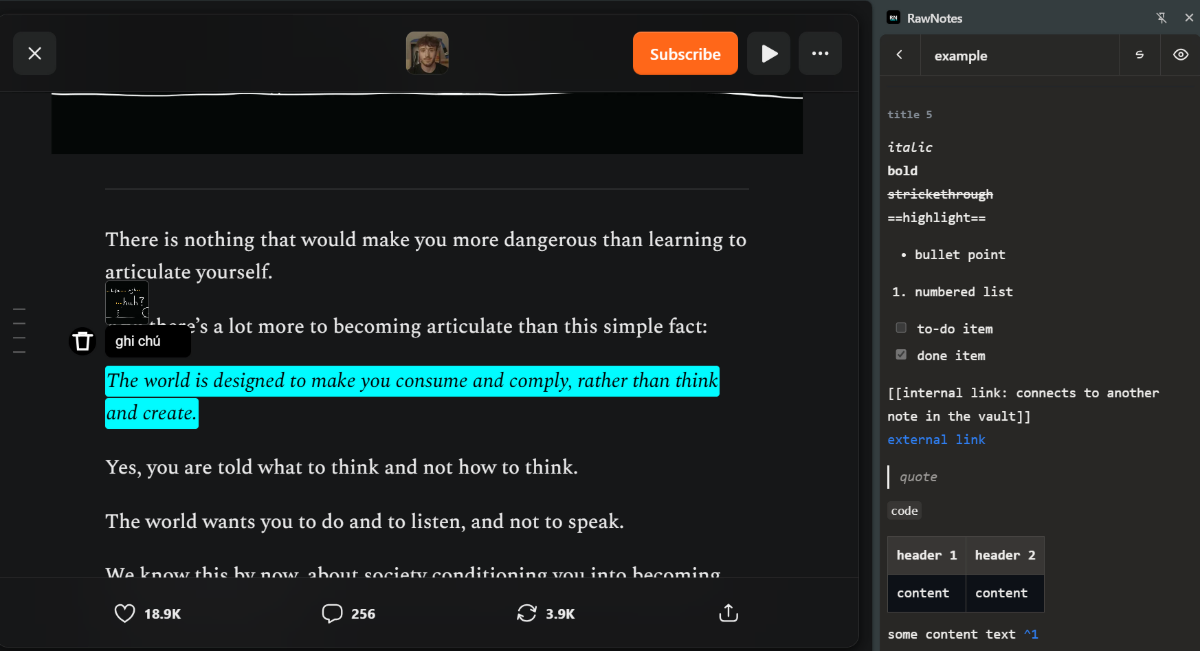This screenshot has height=651, width=1200.
Task: Go back with the RawNotes chevron
Action: tap(900, 55)
